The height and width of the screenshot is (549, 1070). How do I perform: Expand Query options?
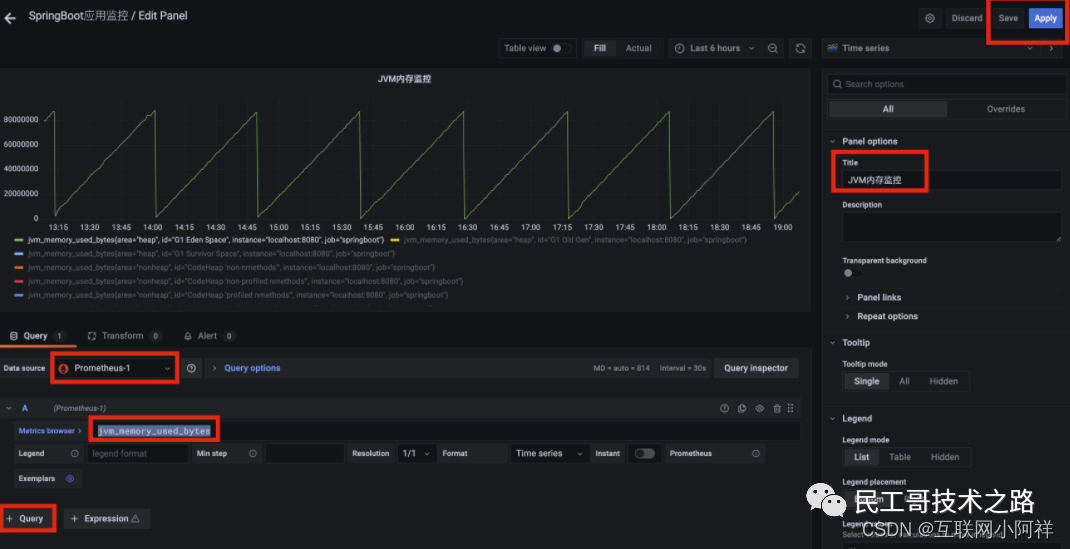(252, 368)
